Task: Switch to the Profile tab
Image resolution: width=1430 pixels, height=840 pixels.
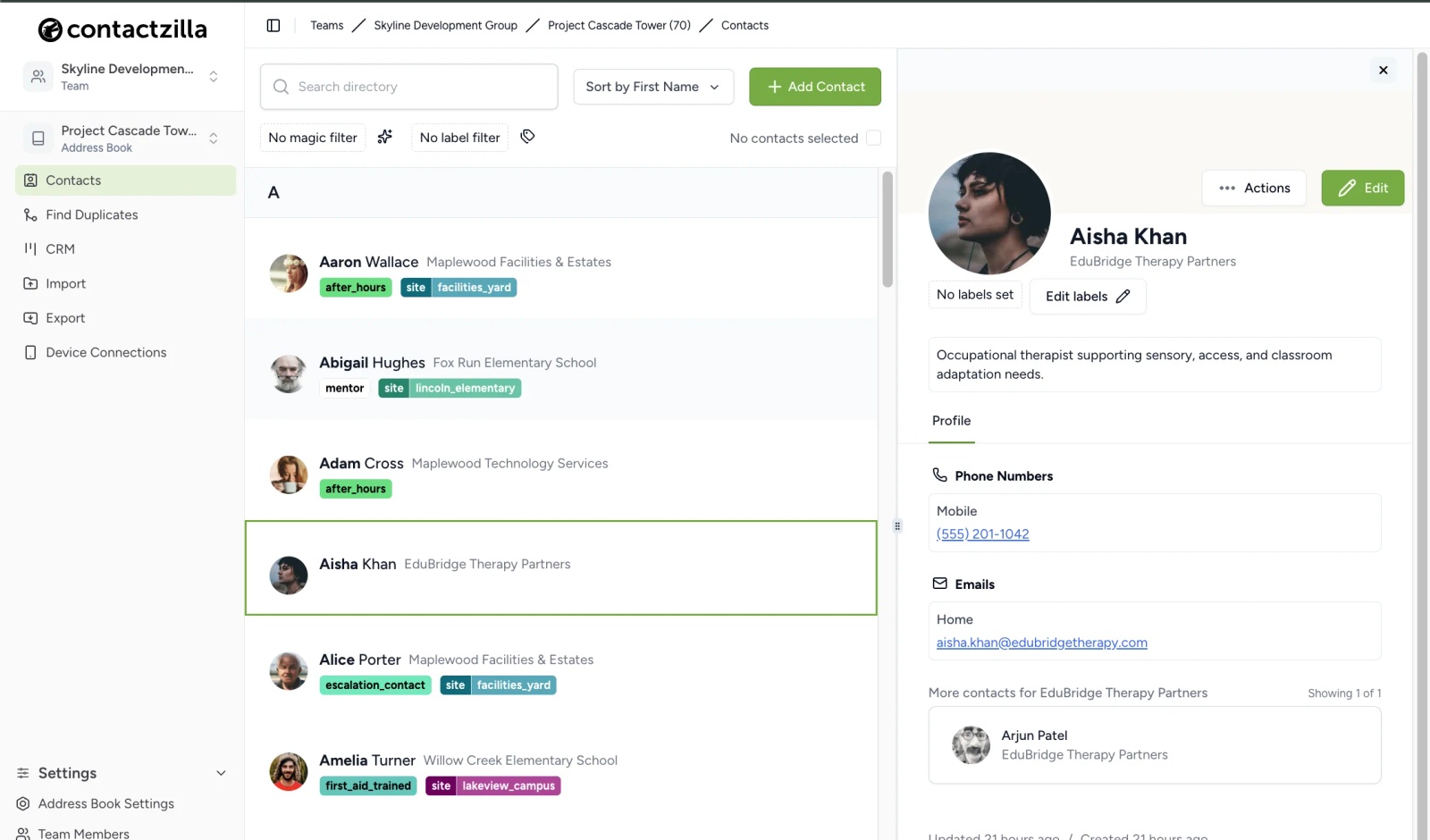Action: (x=951, y=421)
